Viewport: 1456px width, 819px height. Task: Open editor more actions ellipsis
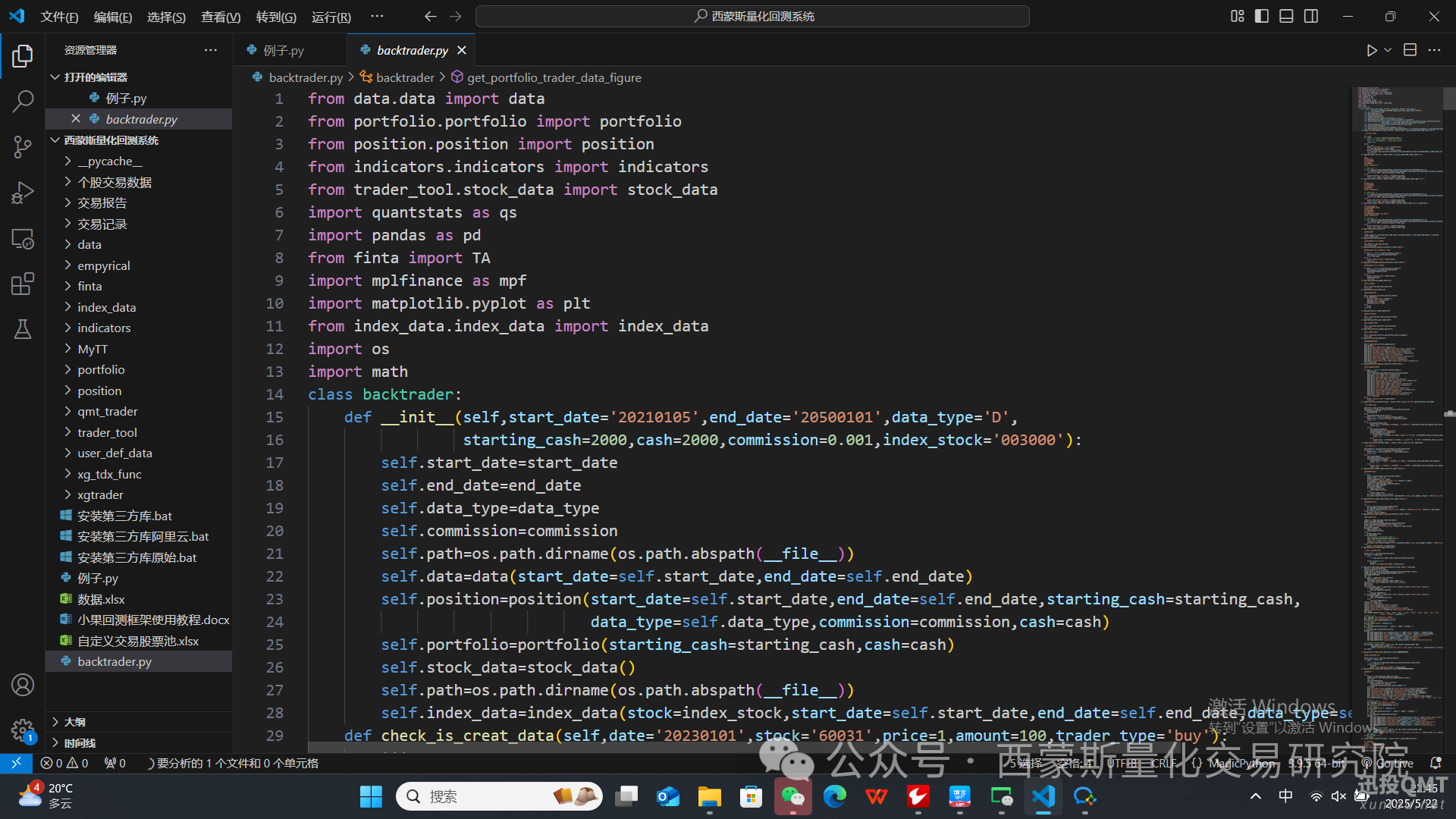pos(1434,50)
